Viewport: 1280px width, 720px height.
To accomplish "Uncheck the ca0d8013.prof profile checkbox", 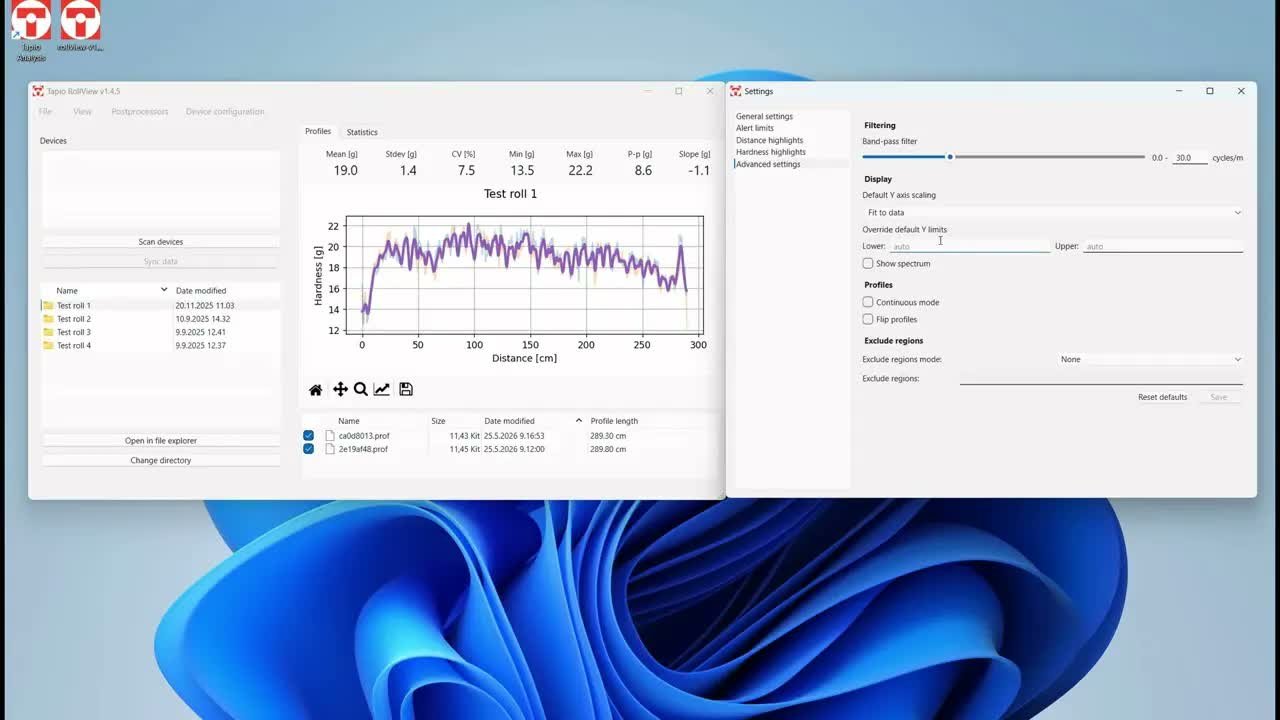I will [308, 436].
